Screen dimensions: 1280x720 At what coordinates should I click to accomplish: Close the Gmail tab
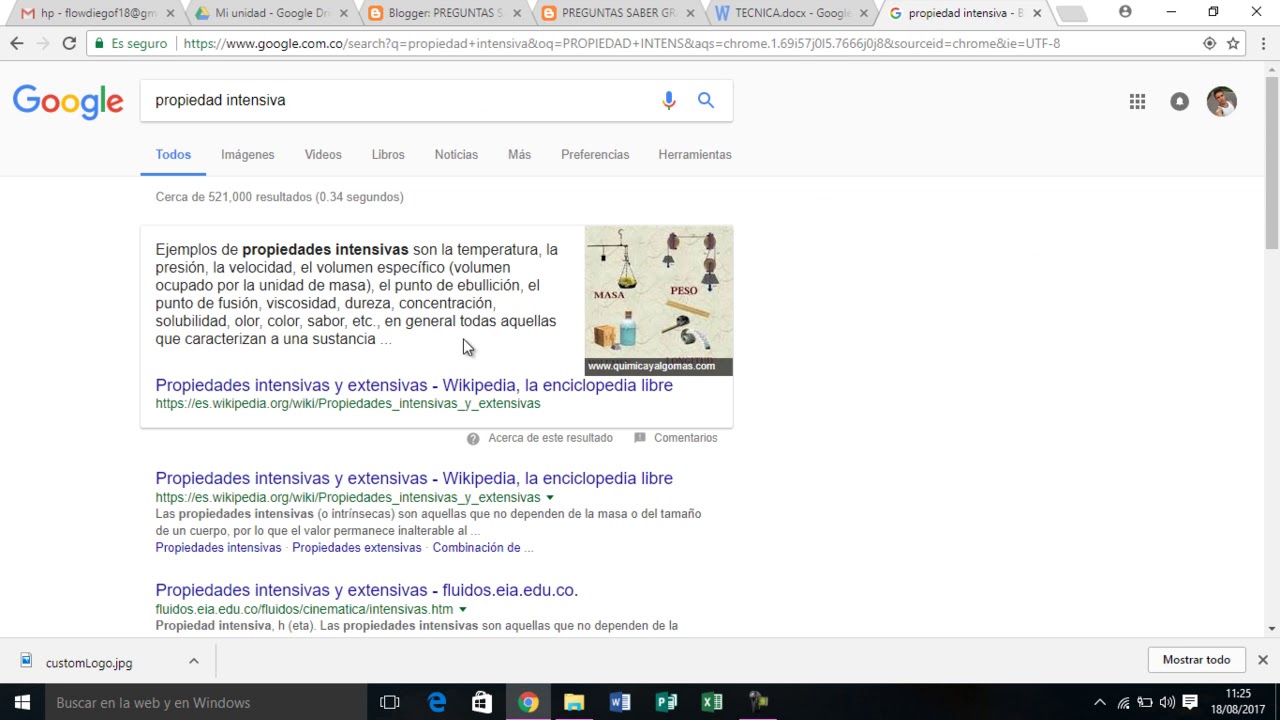(x=170, y=13)
